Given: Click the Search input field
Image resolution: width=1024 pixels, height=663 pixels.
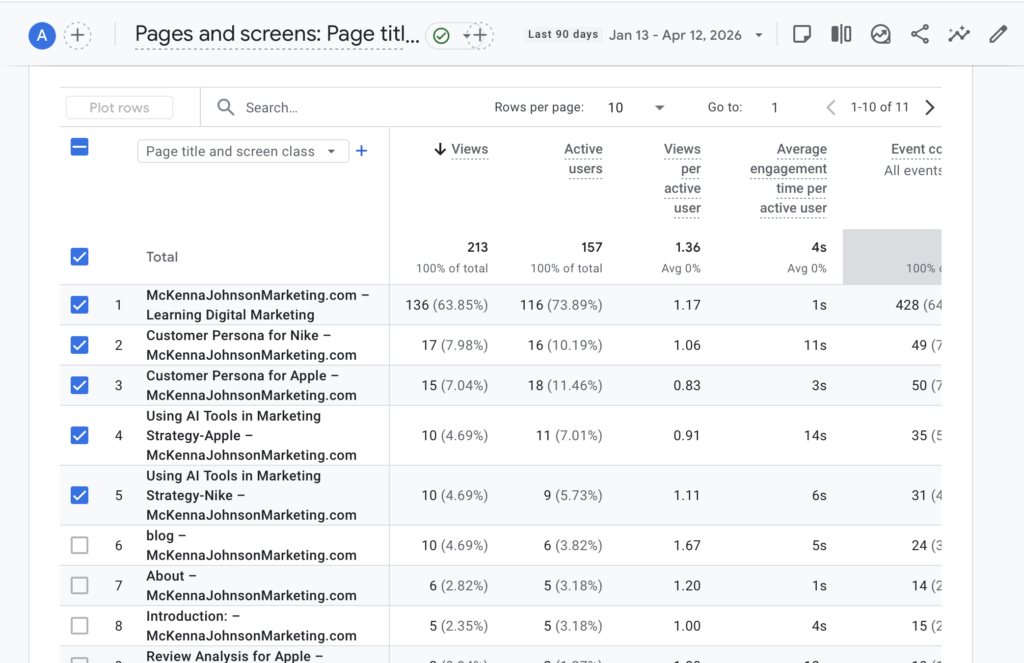Looking at the screenshot, I should point(340,108).
